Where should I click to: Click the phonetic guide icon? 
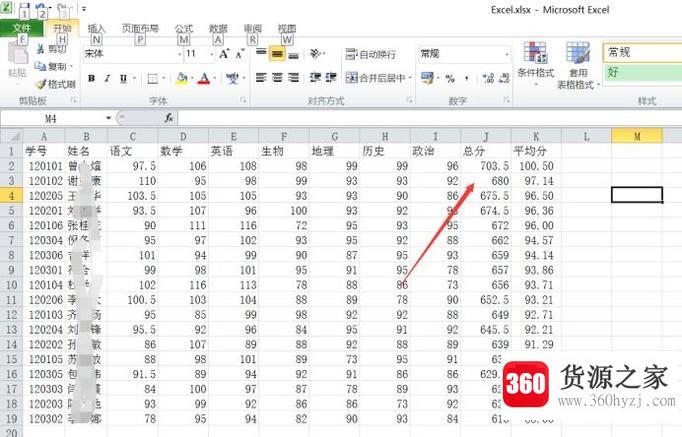pos(232,79)
